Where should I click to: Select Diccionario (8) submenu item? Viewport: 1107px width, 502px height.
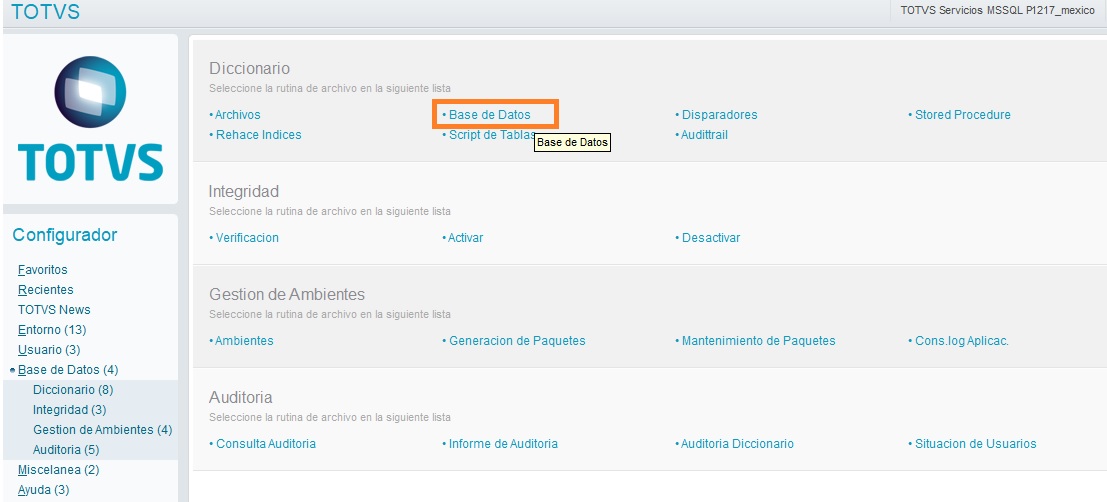click(x=73, y=389)
